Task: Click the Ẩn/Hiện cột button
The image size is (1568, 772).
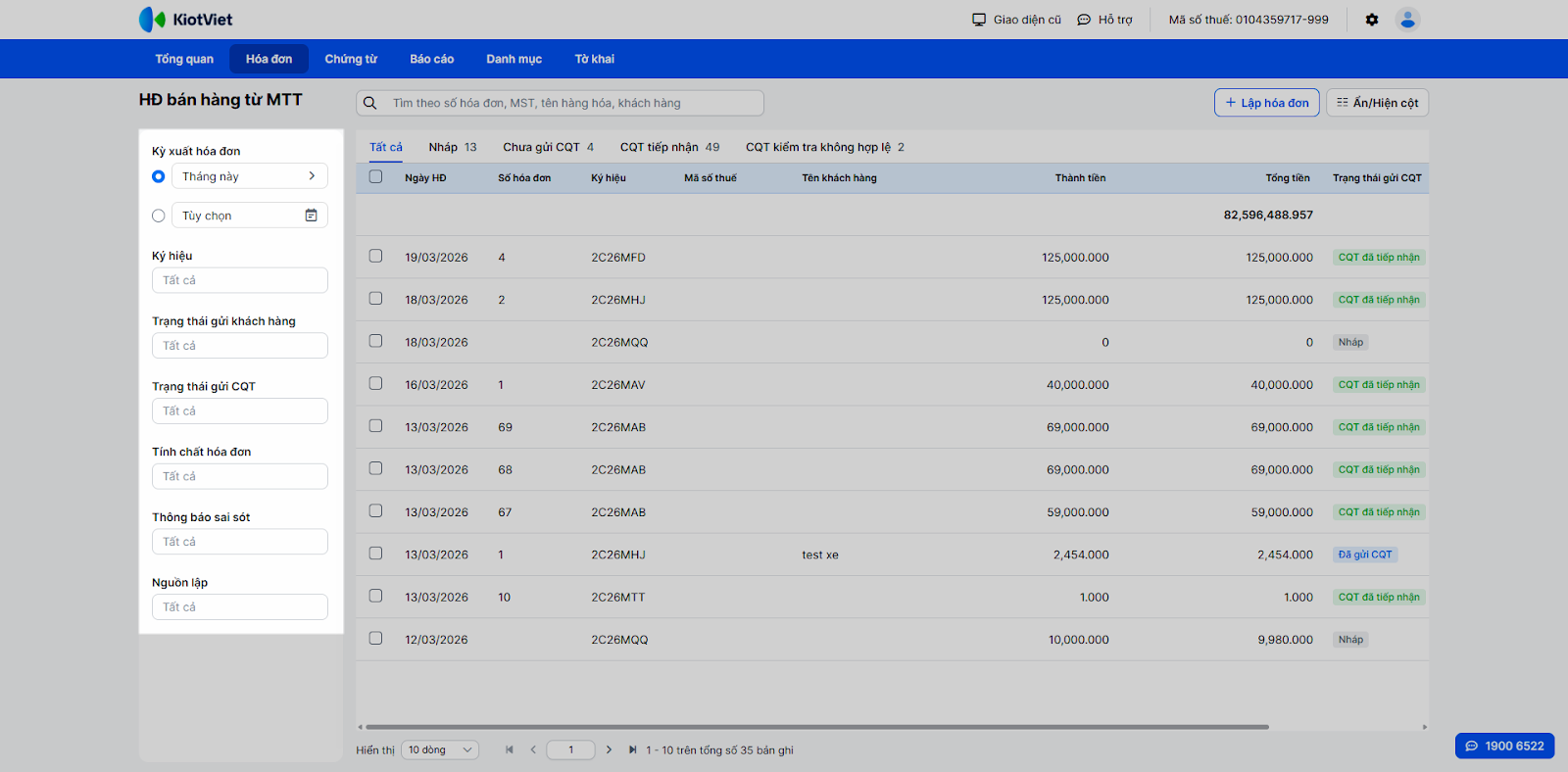Action: click(1377, 103)
